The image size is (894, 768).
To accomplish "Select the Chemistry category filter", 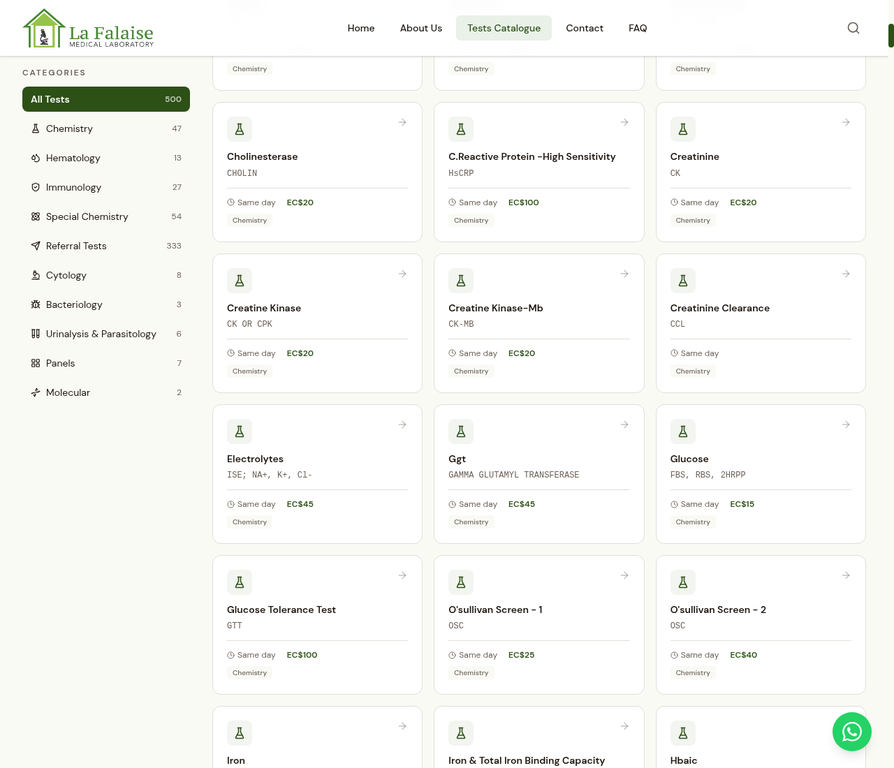I will click(69, 129).
